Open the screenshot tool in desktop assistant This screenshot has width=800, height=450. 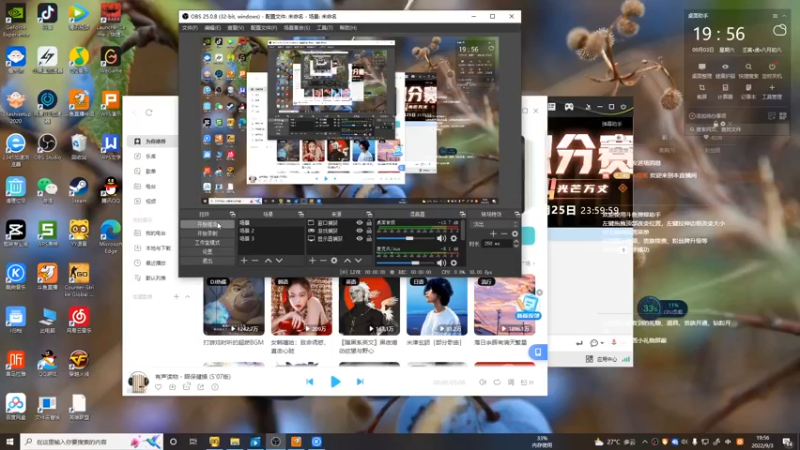702,91
